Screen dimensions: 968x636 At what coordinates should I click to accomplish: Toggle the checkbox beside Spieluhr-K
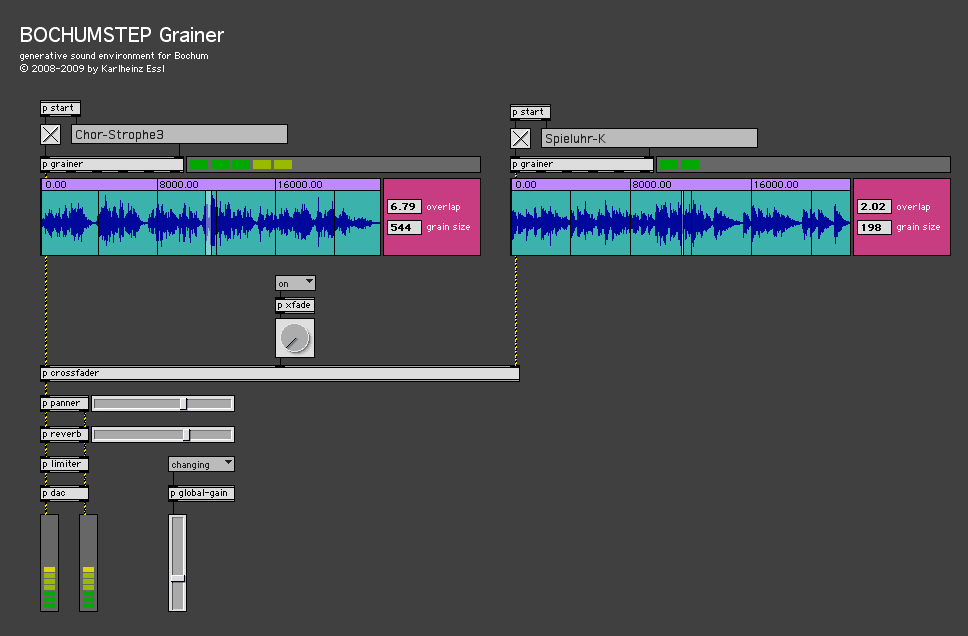(x=520, y=139)
